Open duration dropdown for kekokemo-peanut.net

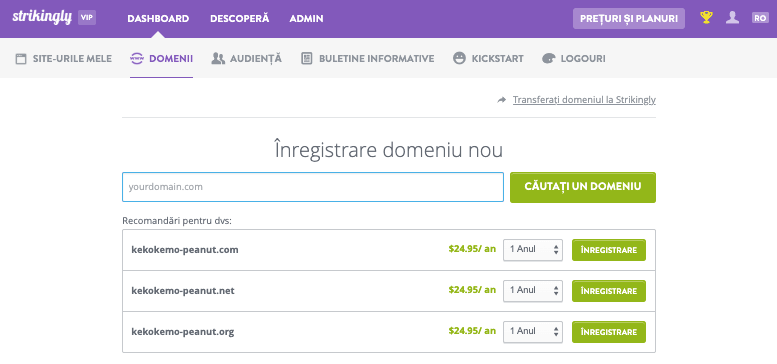533,291
